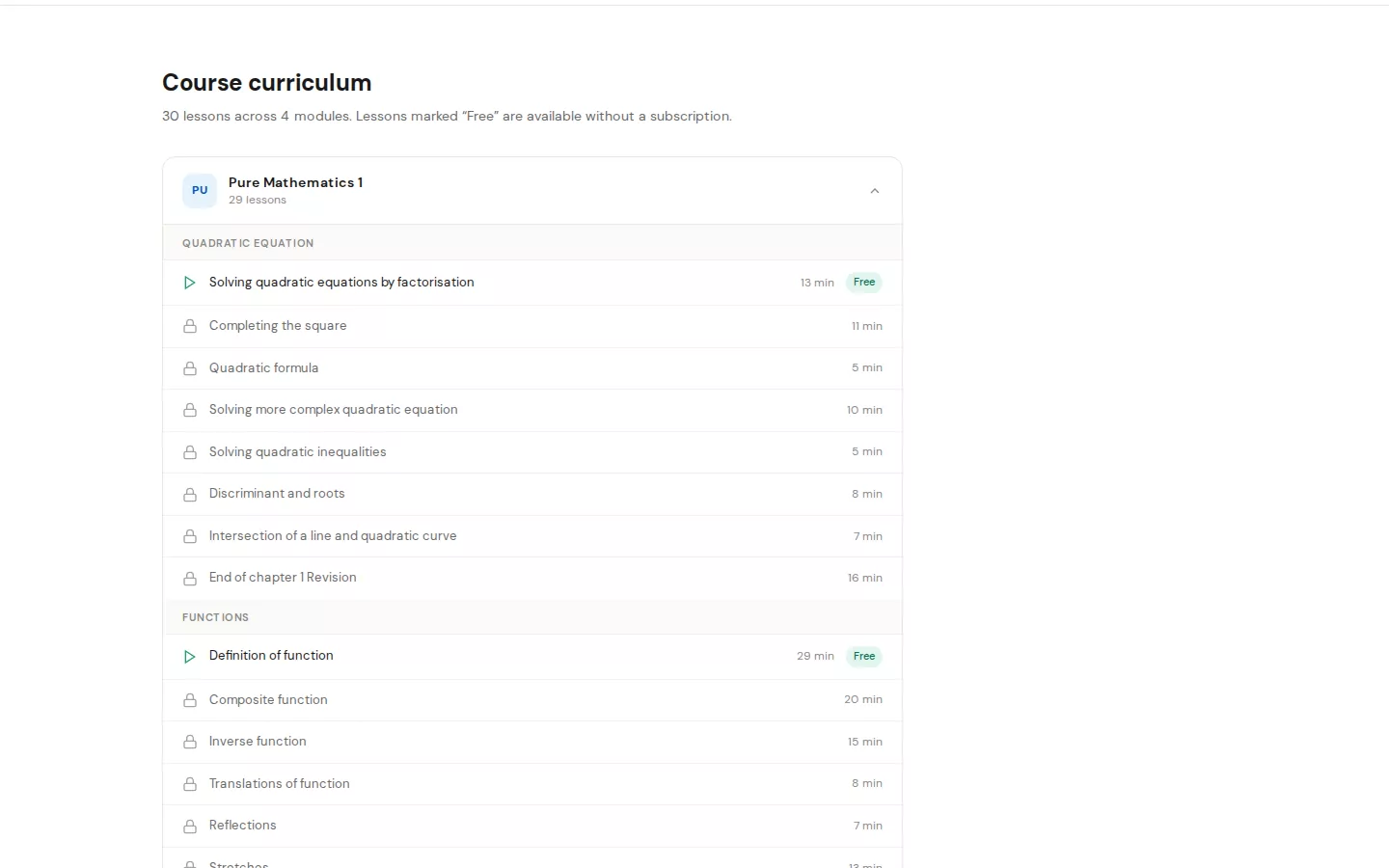Select the Pure Mathematics 1 module title

(x=295, y=182)
